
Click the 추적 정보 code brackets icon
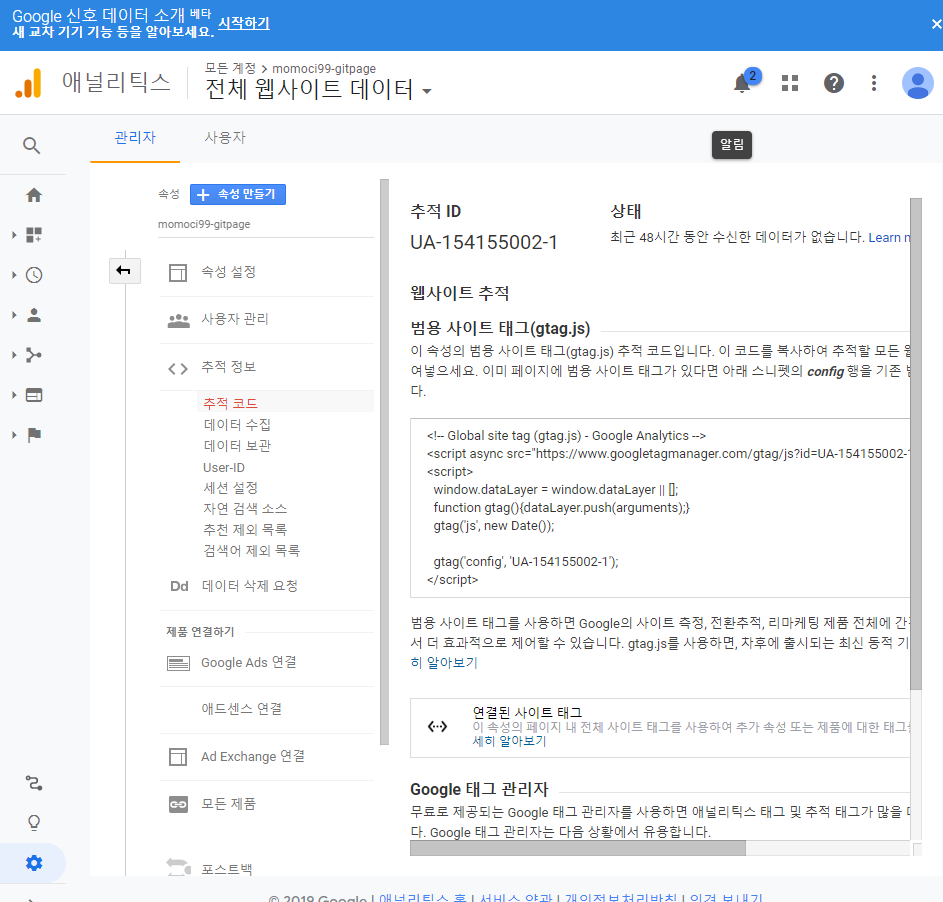[x=178, y=369]
